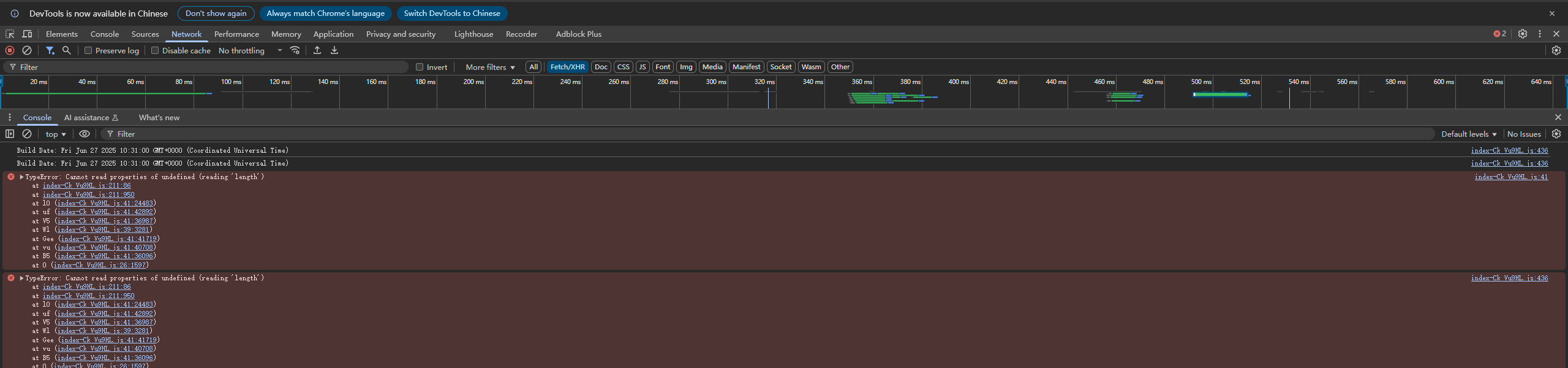Open the No throttling dropdown
This screenshot has width=1568, height=368.
click(x=250, y=50)
